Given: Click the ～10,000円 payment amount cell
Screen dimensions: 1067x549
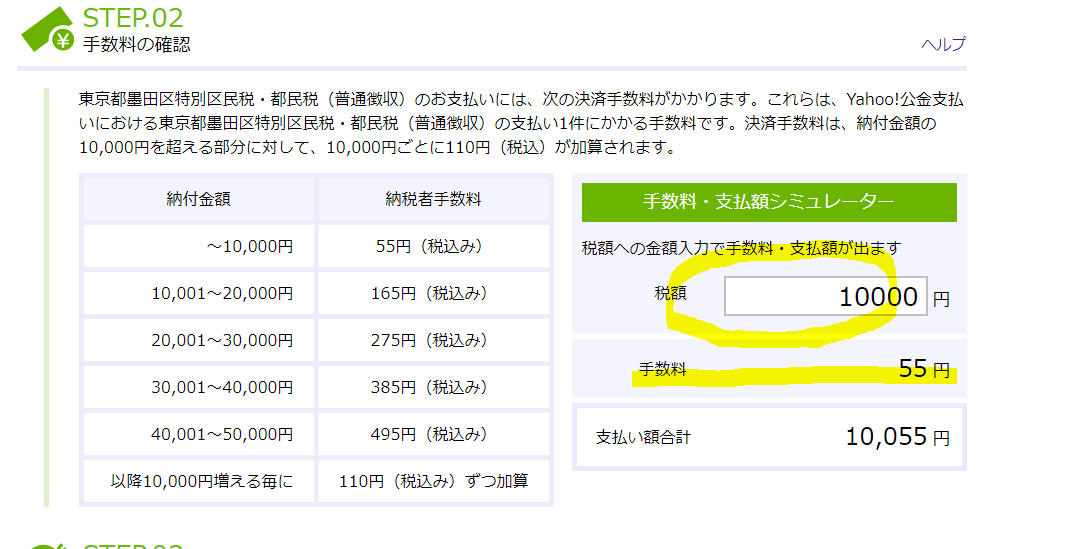Looking at the screenshot, I should pos(199,246).
